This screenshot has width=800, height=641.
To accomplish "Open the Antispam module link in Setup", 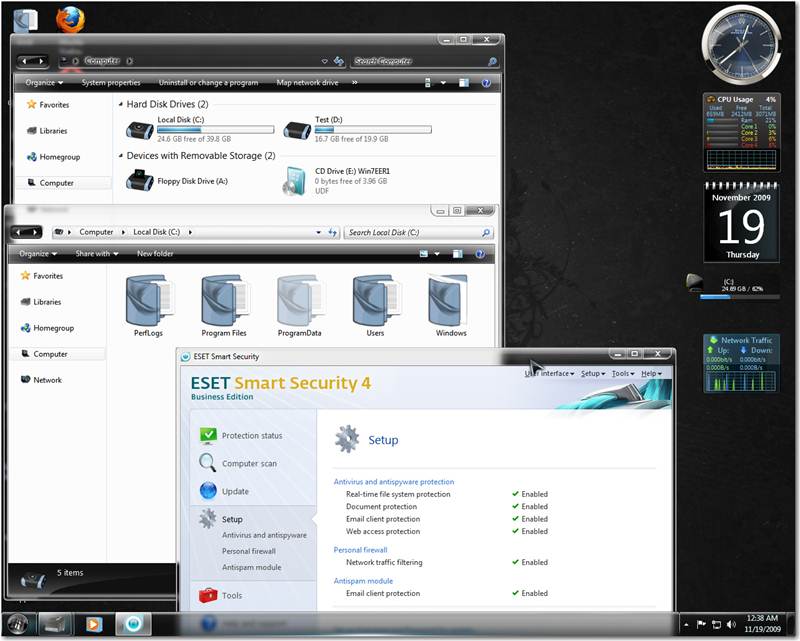I will point(363,581).
